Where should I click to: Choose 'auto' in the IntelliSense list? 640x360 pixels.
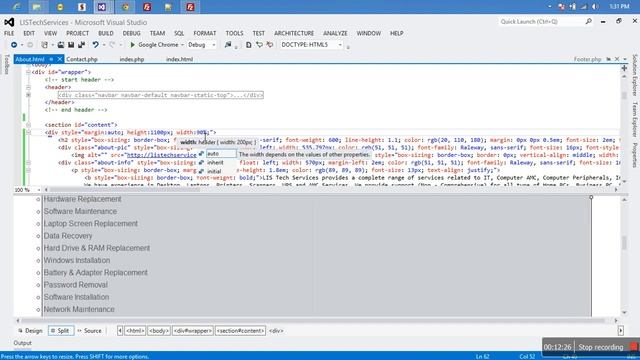pyautogui.click(x=220, y=154)
